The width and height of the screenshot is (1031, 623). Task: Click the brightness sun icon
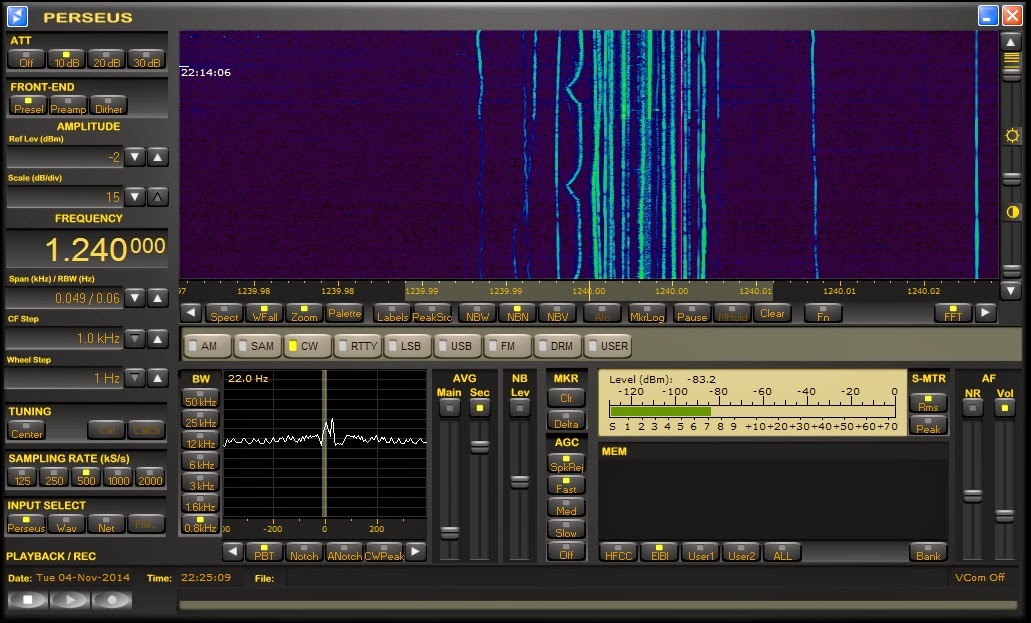(x=1012, y=135)
